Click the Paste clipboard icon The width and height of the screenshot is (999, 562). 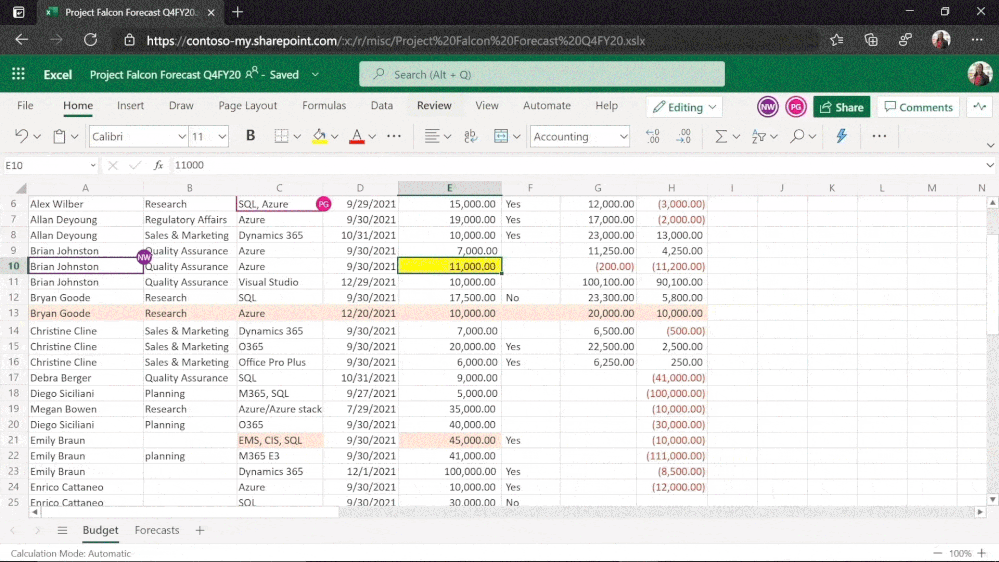(x=59, y=136)
